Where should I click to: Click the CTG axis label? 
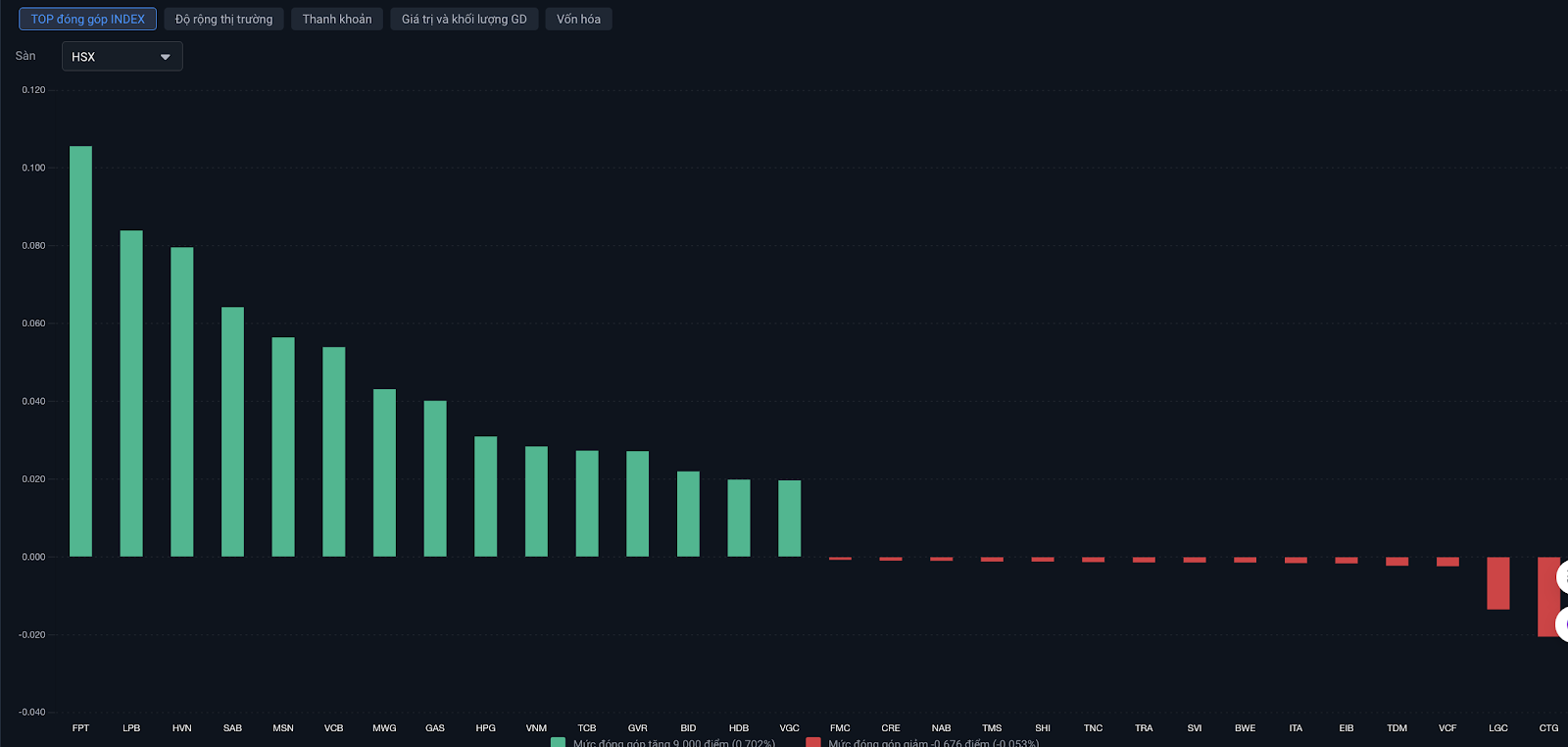point(1548,728)
